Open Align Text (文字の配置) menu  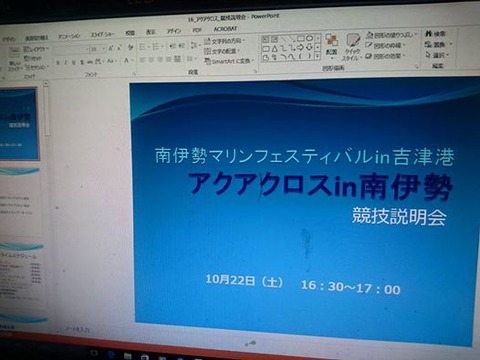pos(223,51)
